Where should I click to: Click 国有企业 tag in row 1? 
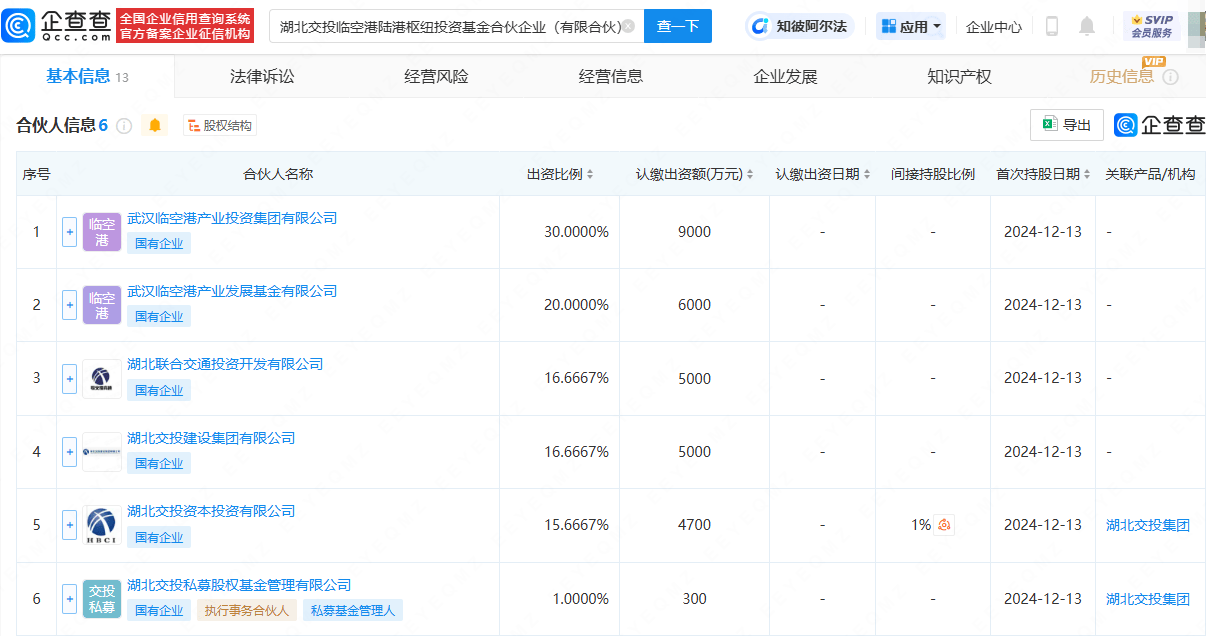coord(159,243)
